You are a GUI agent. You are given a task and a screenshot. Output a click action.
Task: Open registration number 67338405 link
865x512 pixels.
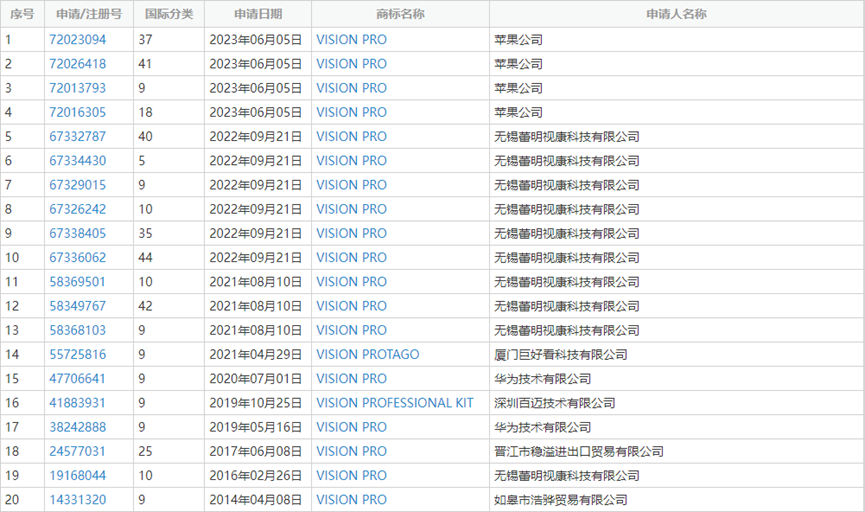coord(77,234)
